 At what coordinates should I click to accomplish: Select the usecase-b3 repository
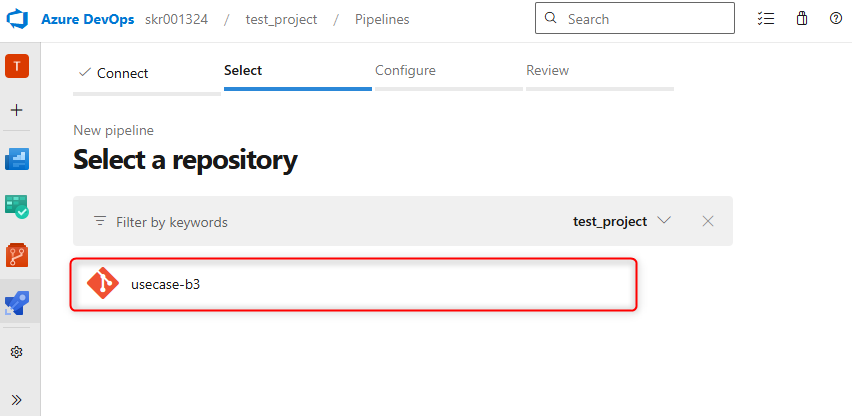point(353,285)
